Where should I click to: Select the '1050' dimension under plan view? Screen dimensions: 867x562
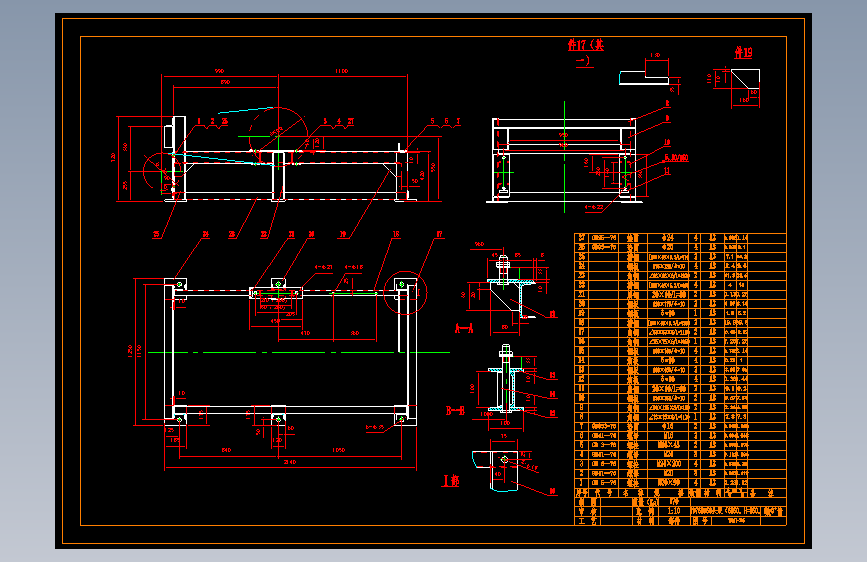338,450
